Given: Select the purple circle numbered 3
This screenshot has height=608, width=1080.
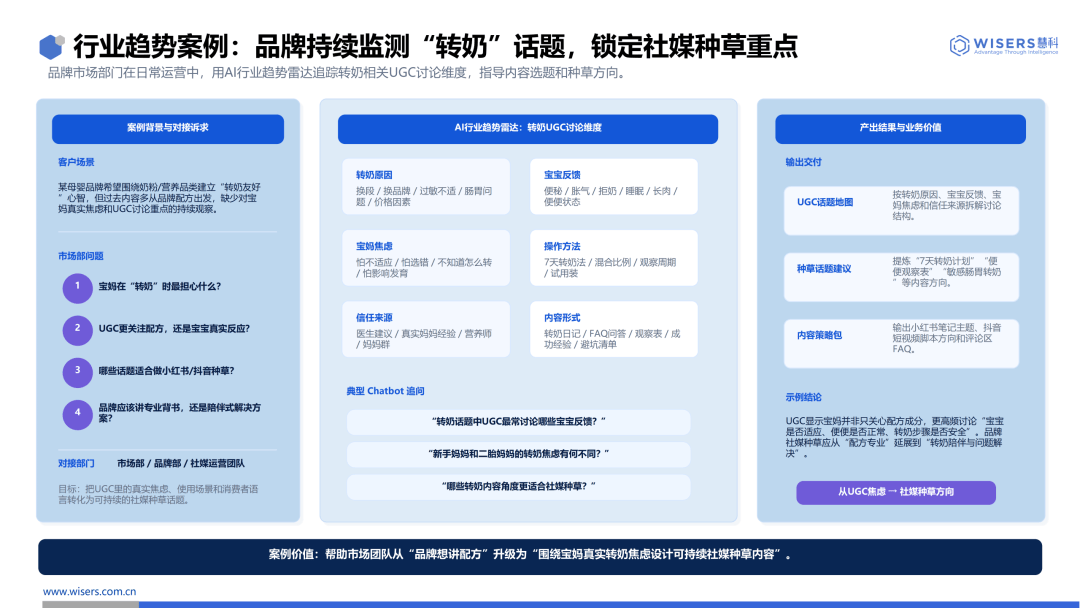Looking at the screenshot, I should [77, 373].
